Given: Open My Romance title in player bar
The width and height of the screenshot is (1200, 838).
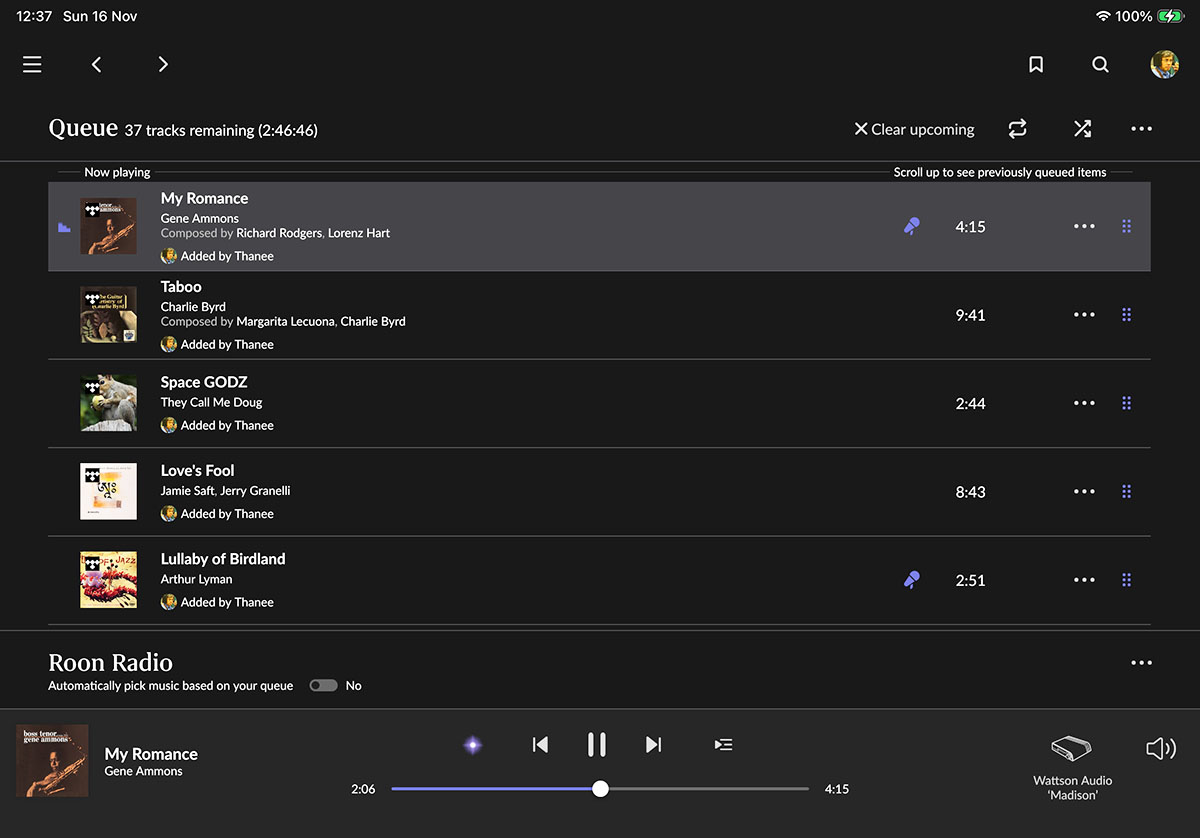Looking at the screenshot, I should (151, 754).
